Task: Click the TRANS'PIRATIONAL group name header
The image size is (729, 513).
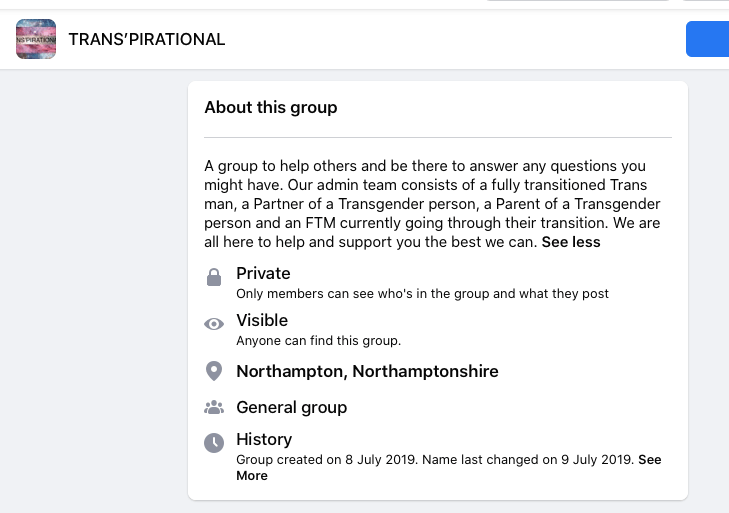Action: pos(147,40)
